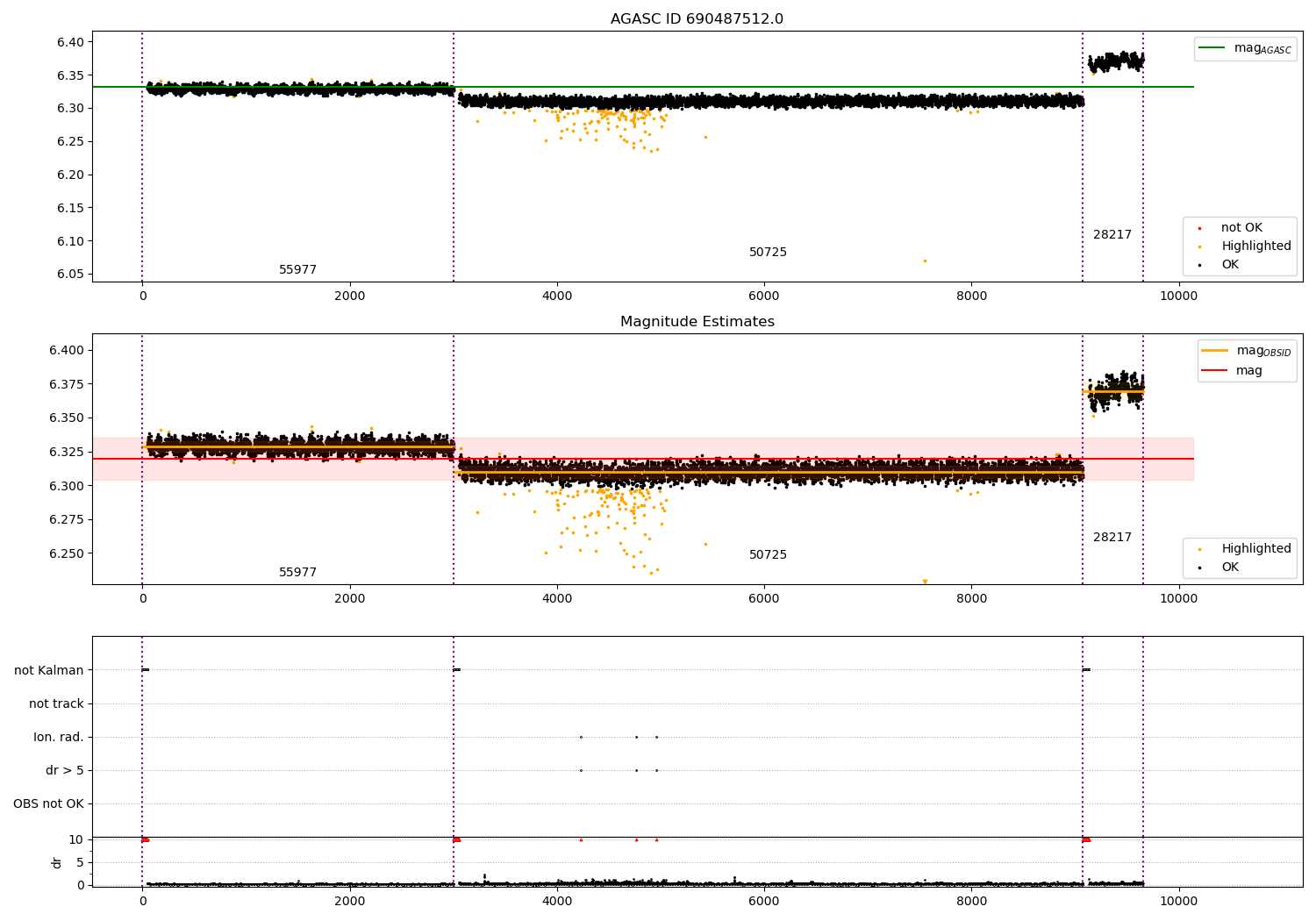Click the 6.375 y-axis tick label
1316x921 pixels.
coord(68,384)
